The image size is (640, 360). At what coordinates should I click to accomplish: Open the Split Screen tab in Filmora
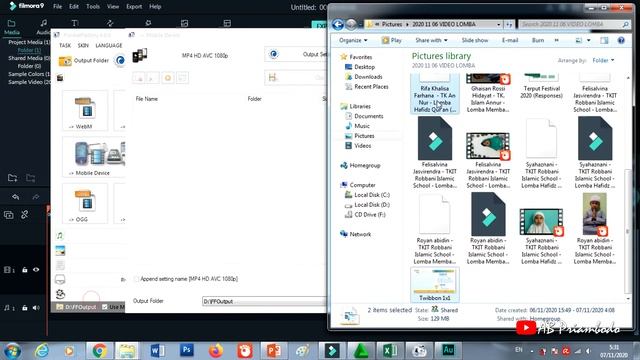(227, 23)
